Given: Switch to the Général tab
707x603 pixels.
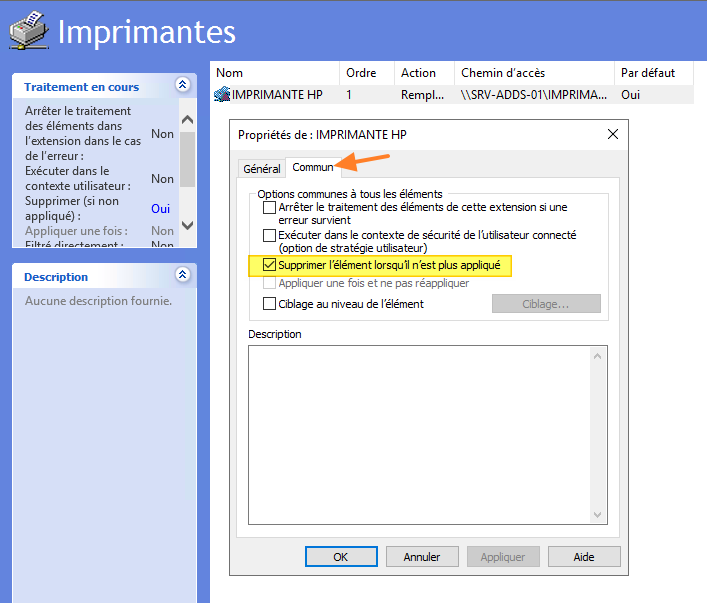Looking at the screenshot, I should [x=262, y=169].
